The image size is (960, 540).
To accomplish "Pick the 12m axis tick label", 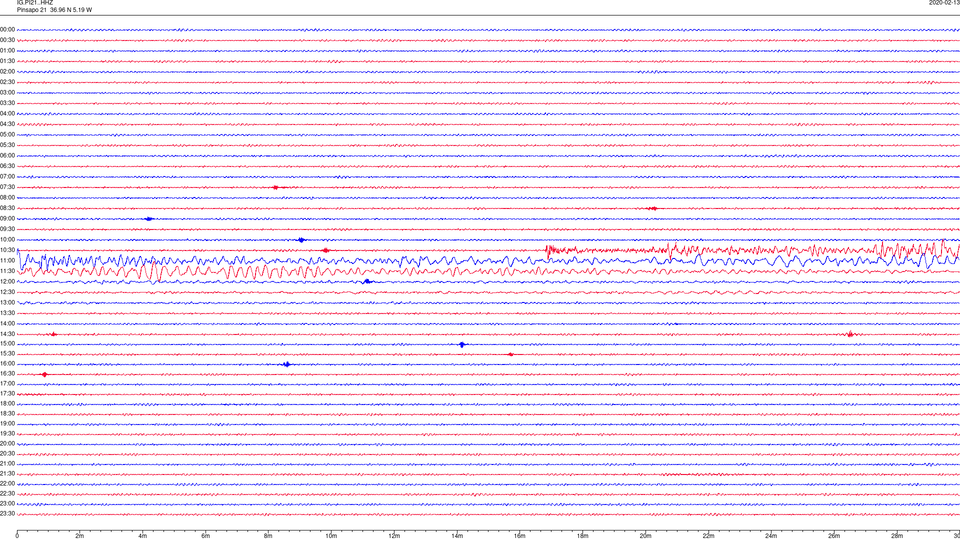I will pos(394,536).
